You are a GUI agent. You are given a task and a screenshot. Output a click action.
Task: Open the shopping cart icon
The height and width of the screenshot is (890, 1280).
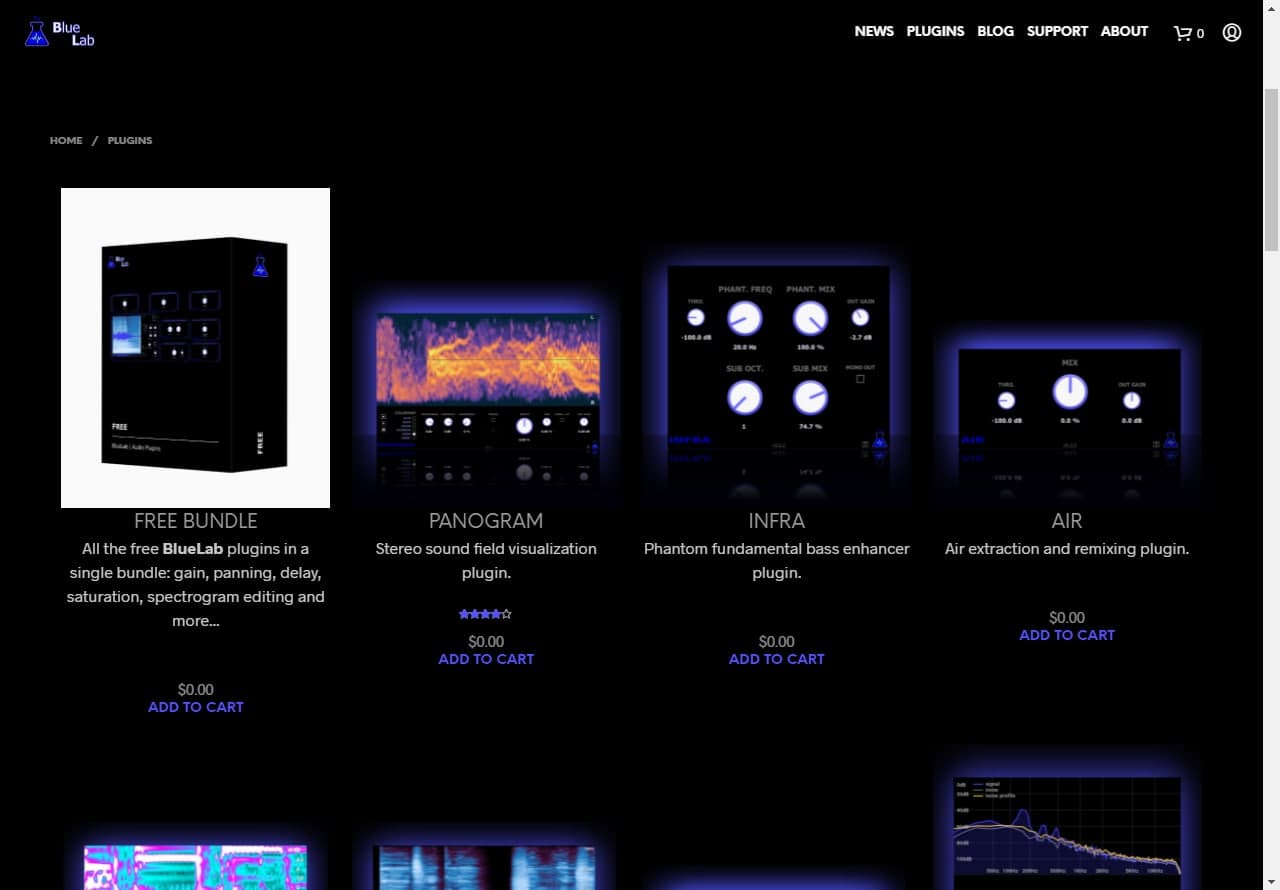(1182, 33)
